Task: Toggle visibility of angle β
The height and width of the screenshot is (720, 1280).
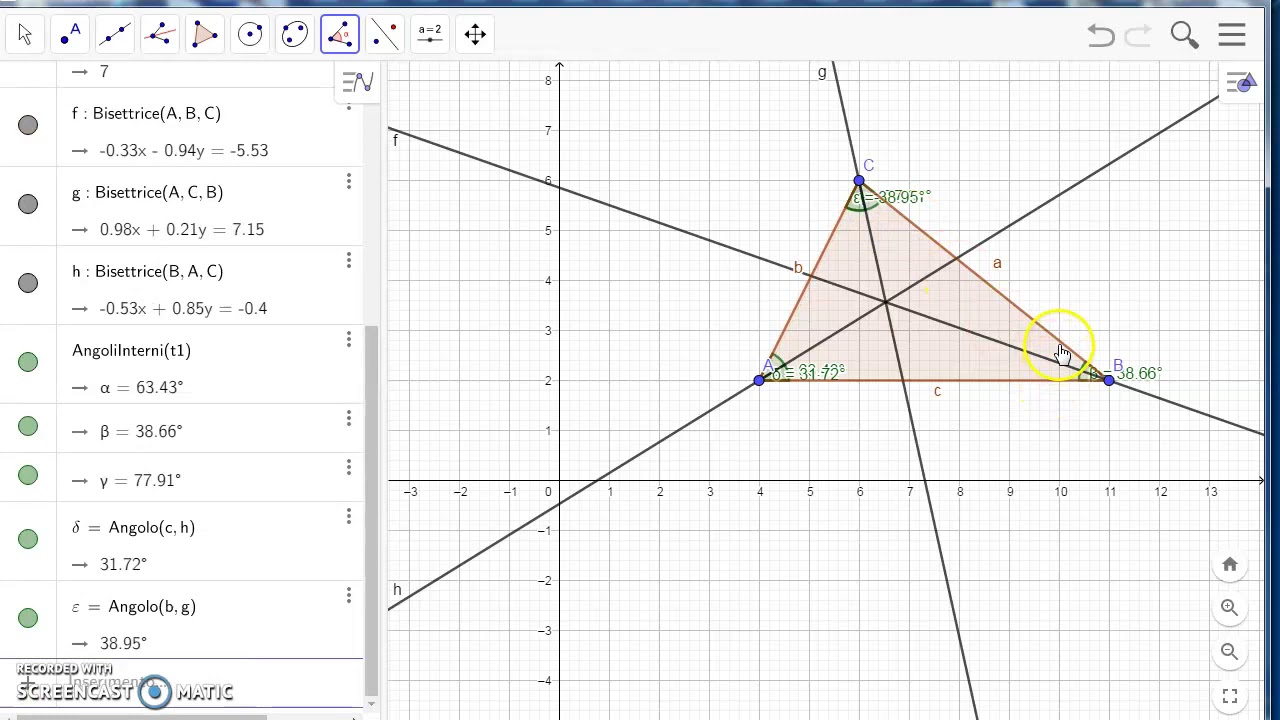Action: pyautogui.click(x=28, y=426)
